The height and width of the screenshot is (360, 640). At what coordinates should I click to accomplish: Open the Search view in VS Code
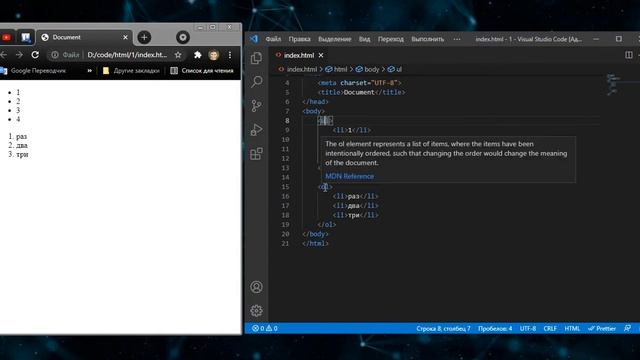point(256,82)
